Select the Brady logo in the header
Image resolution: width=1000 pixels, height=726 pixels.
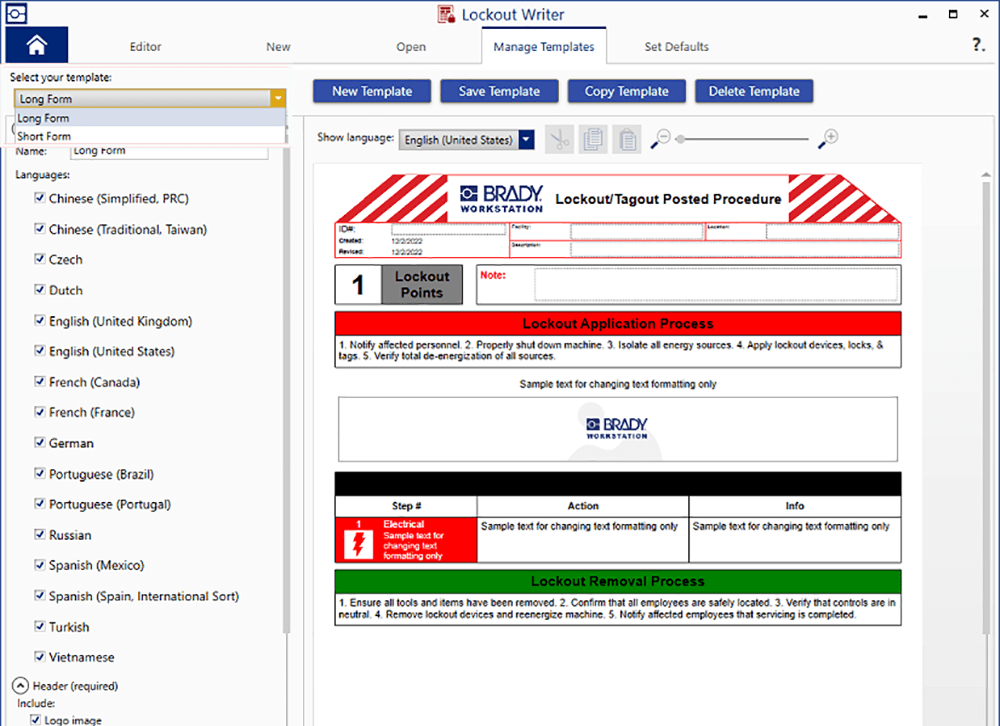tap(501, 199)
